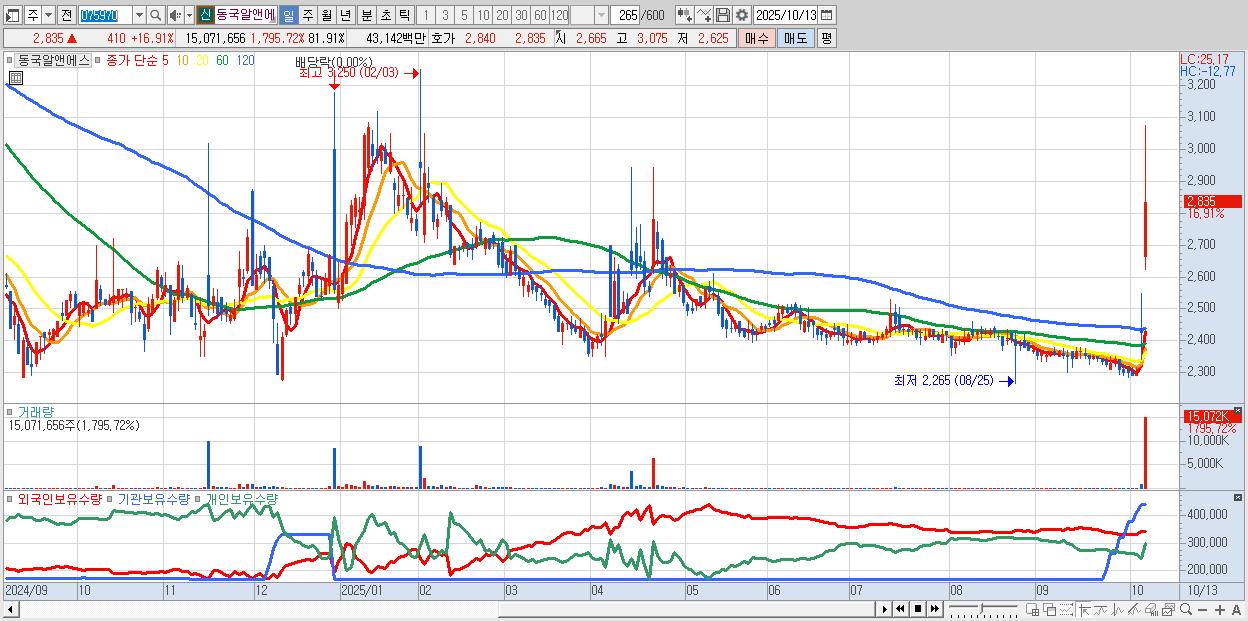Click the 평 button
Image resolution: width=1248 pixels, height=621 pixels.
click(x=826, y=38)
